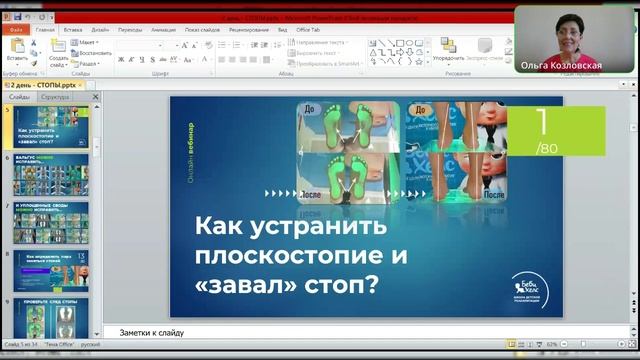Click the Format Painter brush icon
The height and width of the screenshot is (360, 640).
pos(34,63)
